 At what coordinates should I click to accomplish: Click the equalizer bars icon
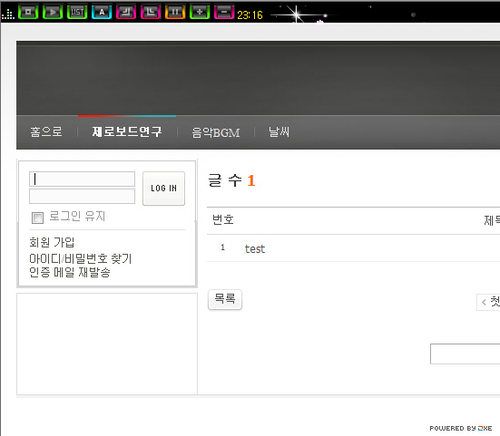[8, 15]
